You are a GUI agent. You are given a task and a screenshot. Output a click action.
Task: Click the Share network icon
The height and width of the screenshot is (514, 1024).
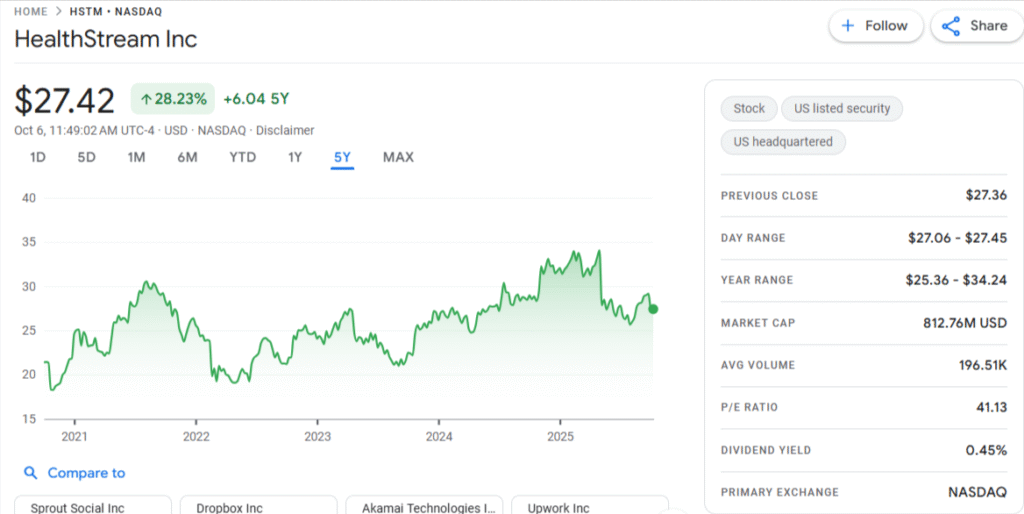pos(951,26)
